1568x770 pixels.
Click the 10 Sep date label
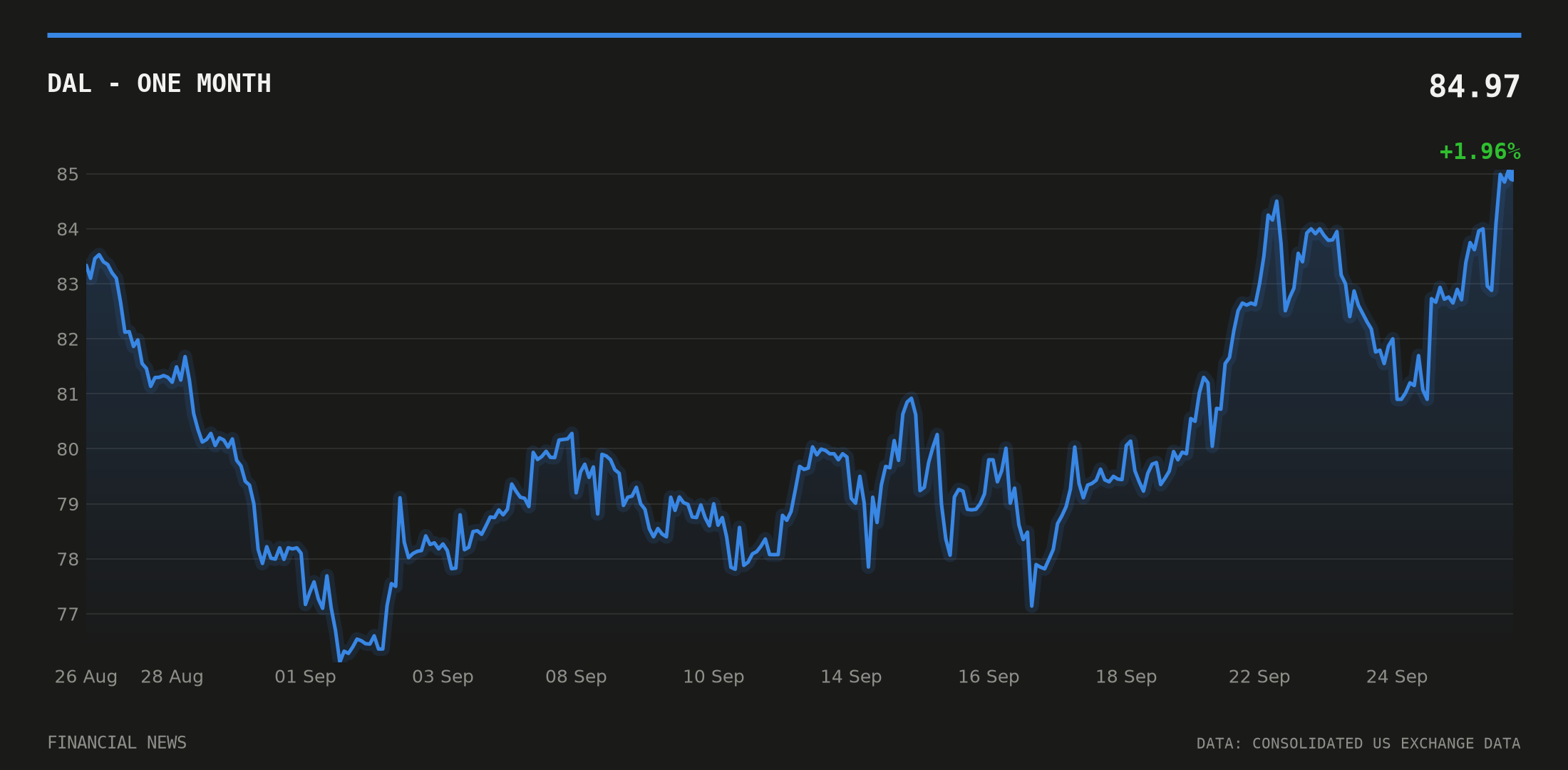[713, 677]
